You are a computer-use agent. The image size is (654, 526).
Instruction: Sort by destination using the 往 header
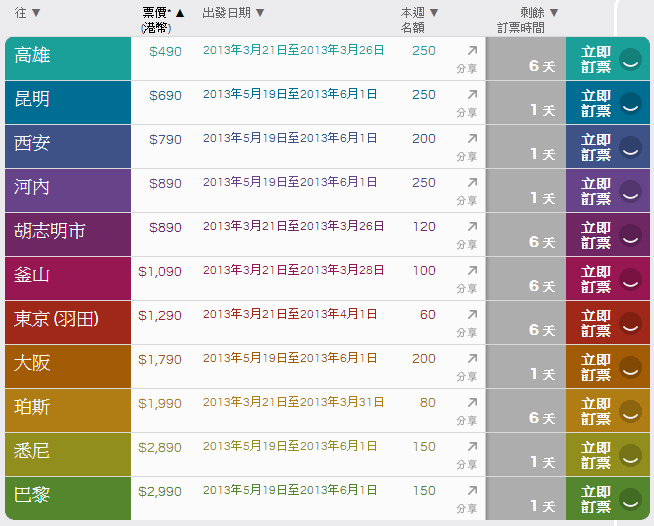tap(27, 13)
